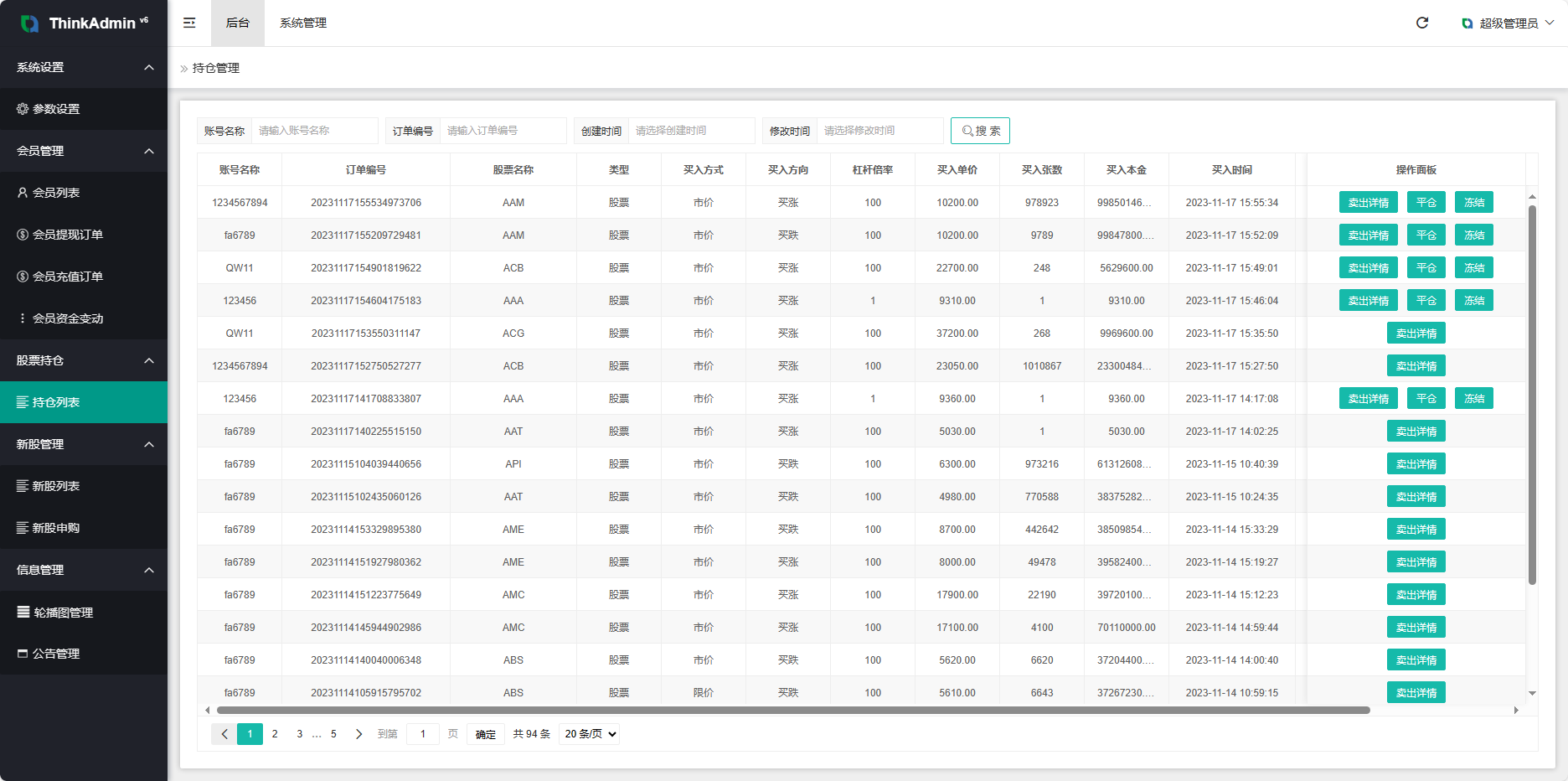This screenshot has height=781, width=1568.
Task: Click 杠杆倍率 column header
Action: tap(873, 170)
